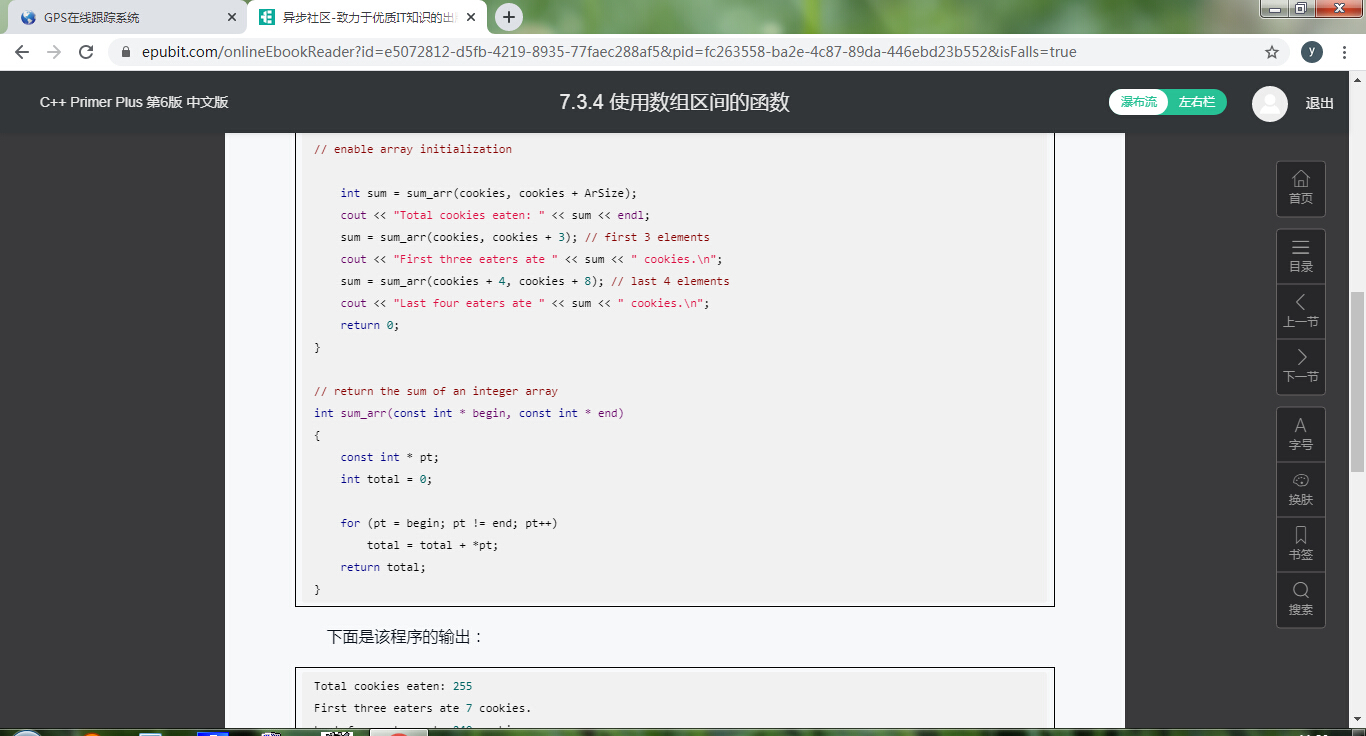Open the Chrome three-dot menu
This screenshot has width=1366, height=736.
pos(1344,52)
